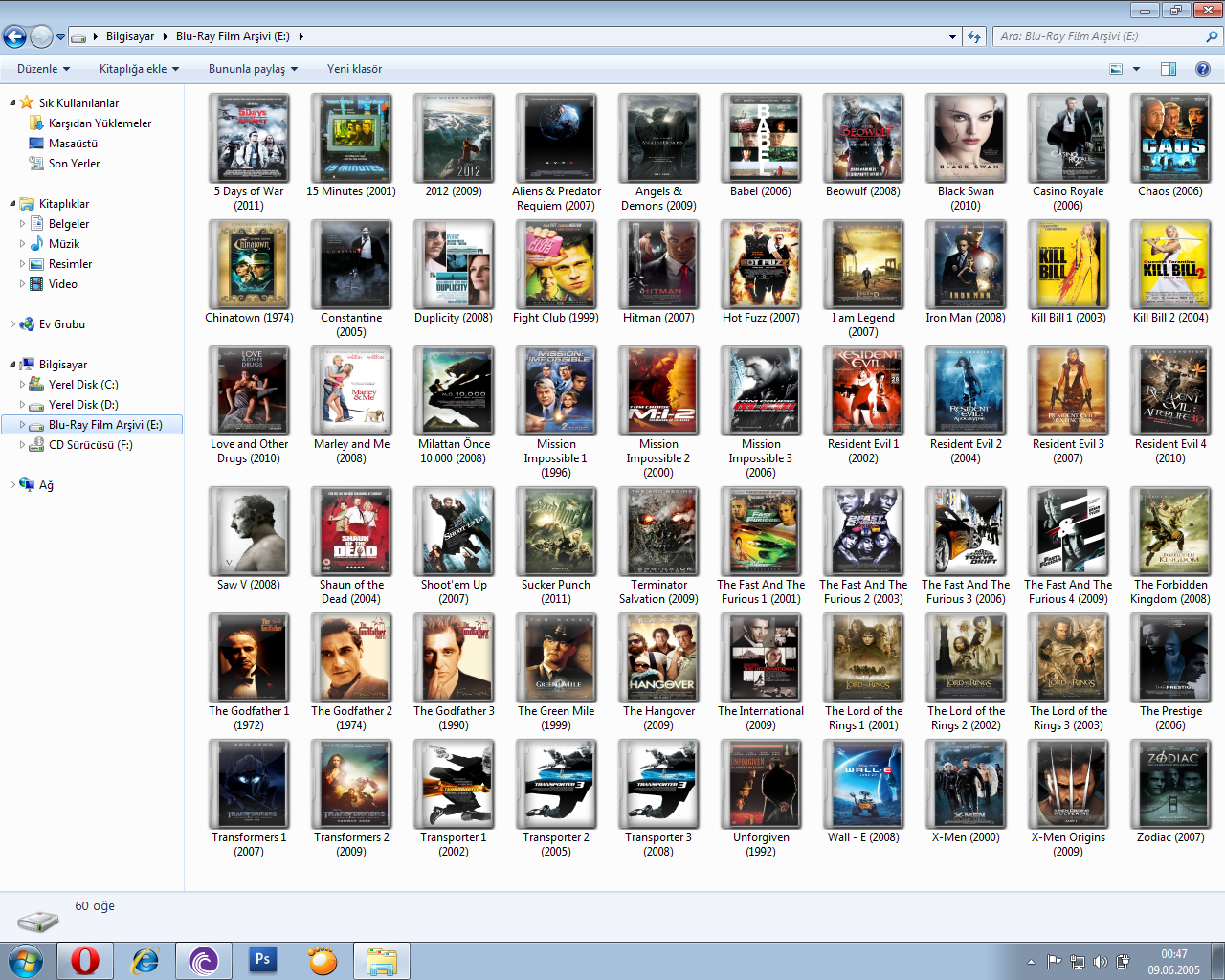1225x980 pixels.
Task: Expand the Müzik library node
Action: coord(23,244)
